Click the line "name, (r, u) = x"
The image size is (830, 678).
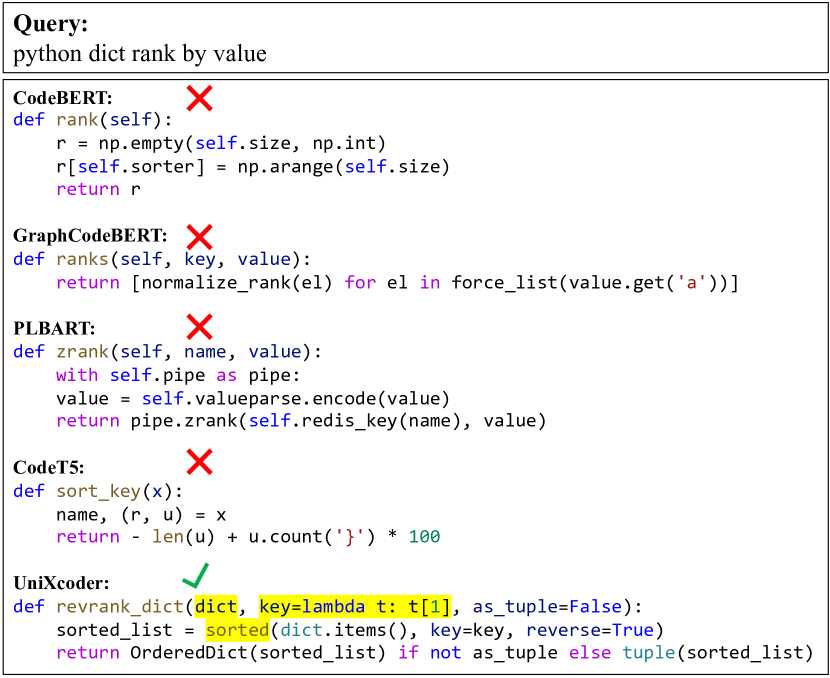pyautogui.click(x=141, y=515)
